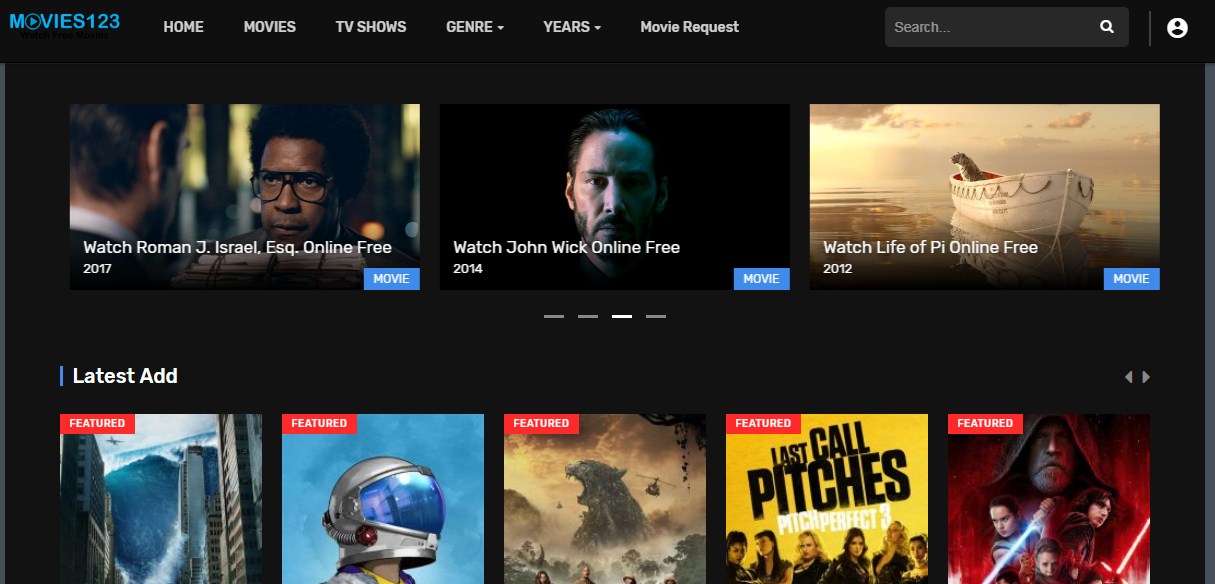Click the Latest Add heading
Image resolution: width=1215 pixels, height=584 pixels.
pos(125,376)
